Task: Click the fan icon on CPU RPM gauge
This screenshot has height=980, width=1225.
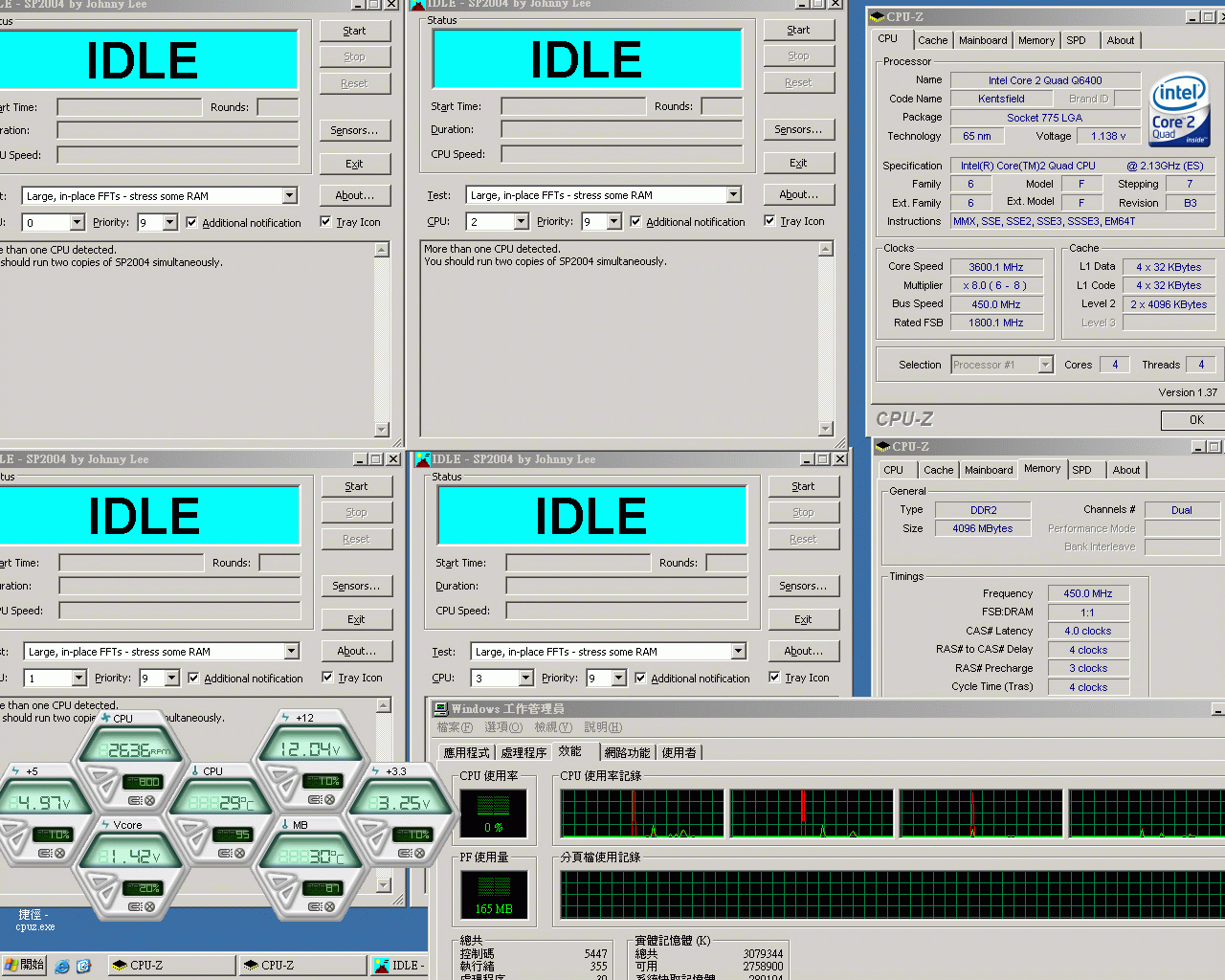Action: coord(105,718)
